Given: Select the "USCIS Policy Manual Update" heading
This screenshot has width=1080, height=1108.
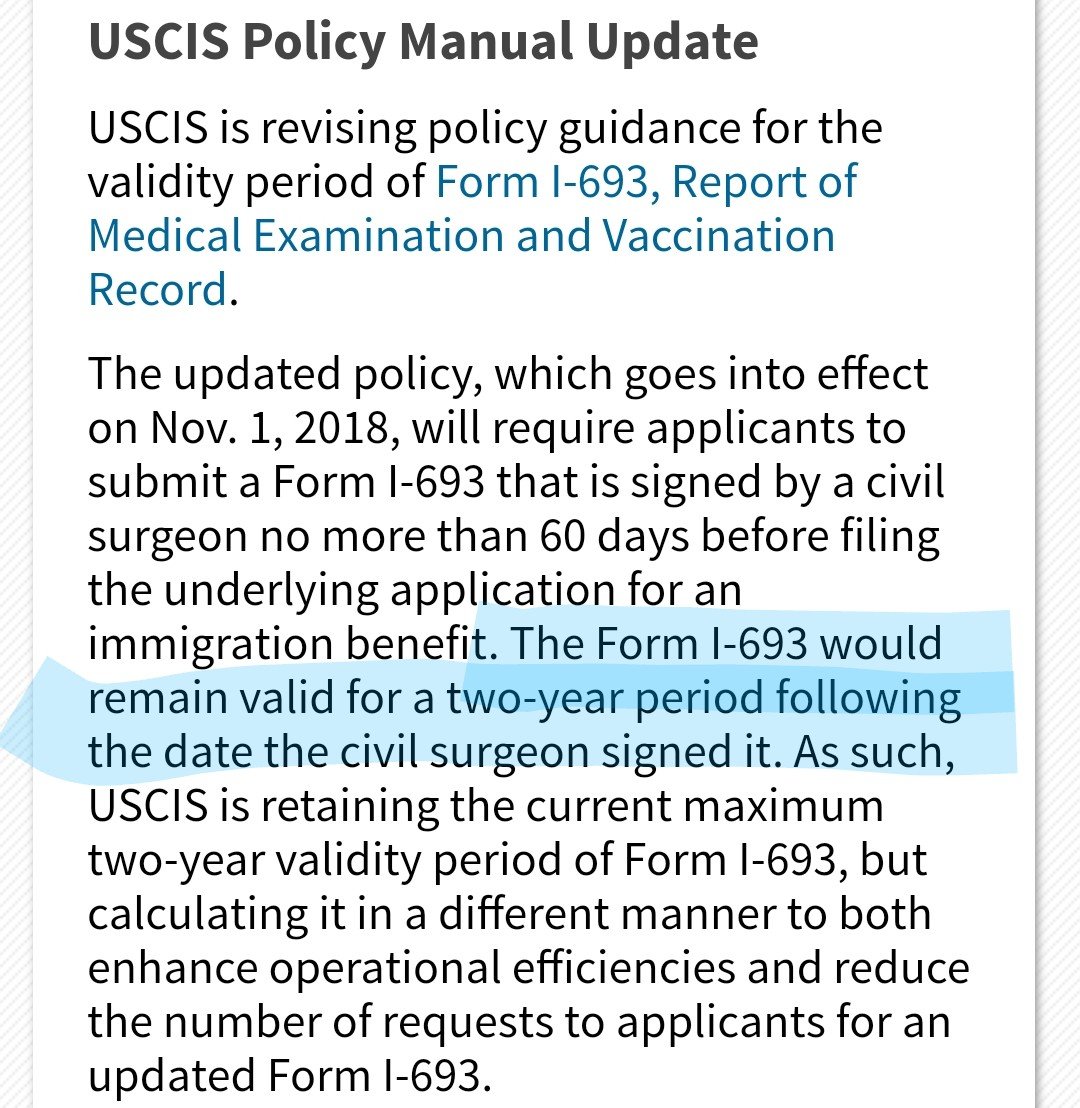Looking at the screenshot, I should coord(423,42).
